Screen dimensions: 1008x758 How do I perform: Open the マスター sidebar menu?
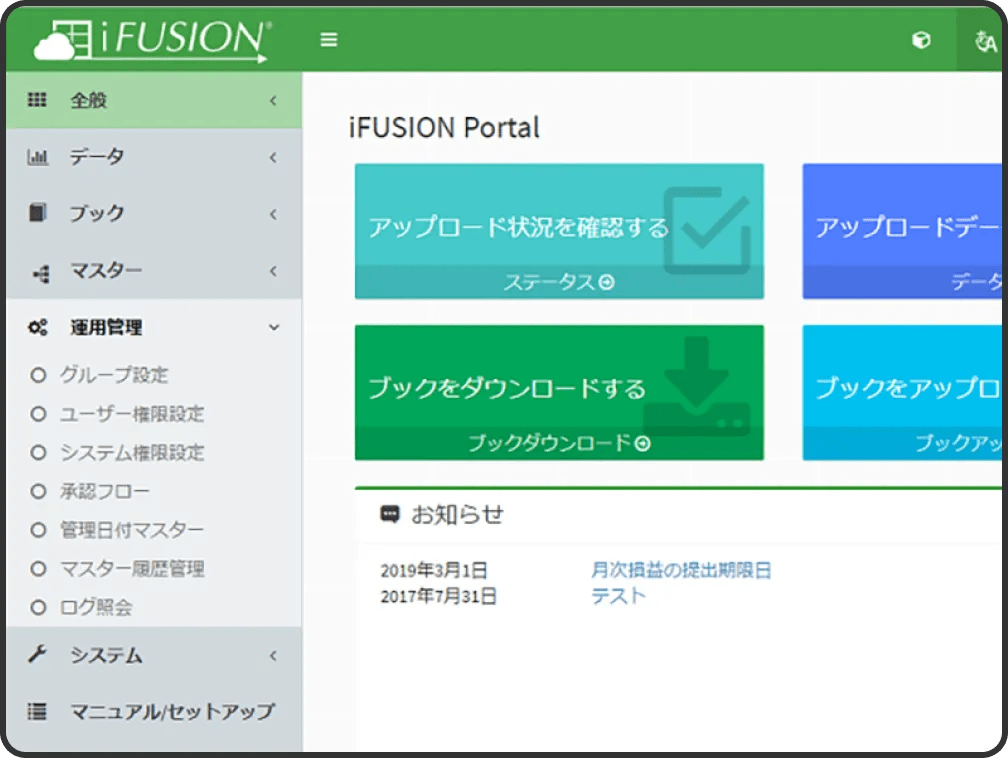click(x=154, y=270)
